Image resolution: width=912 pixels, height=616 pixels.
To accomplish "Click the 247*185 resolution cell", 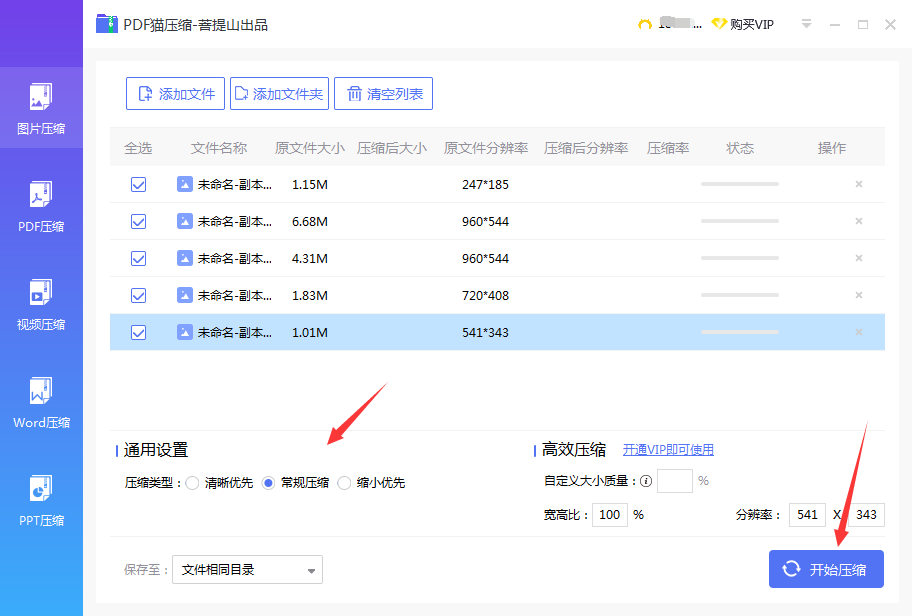I will [486, 184].
